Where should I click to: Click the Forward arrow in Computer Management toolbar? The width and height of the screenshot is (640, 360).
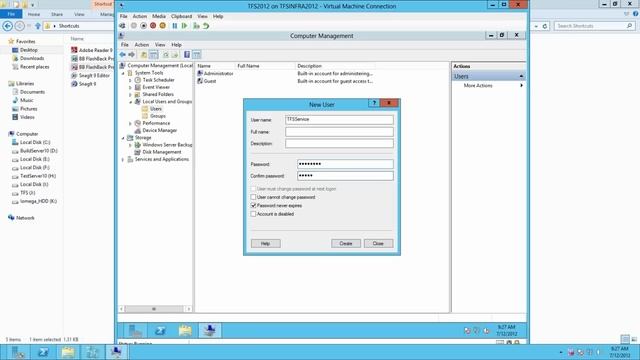click(131, 55)
